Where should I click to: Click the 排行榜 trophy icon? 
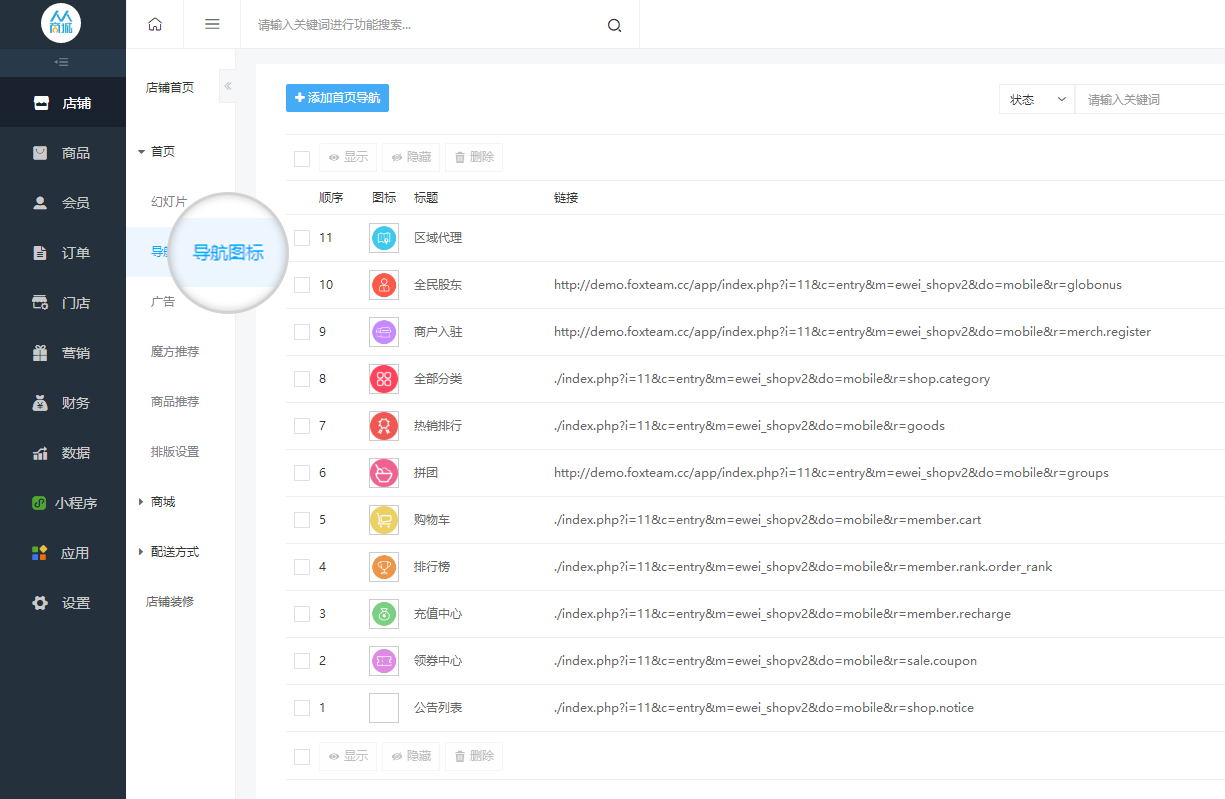[384, 567]
